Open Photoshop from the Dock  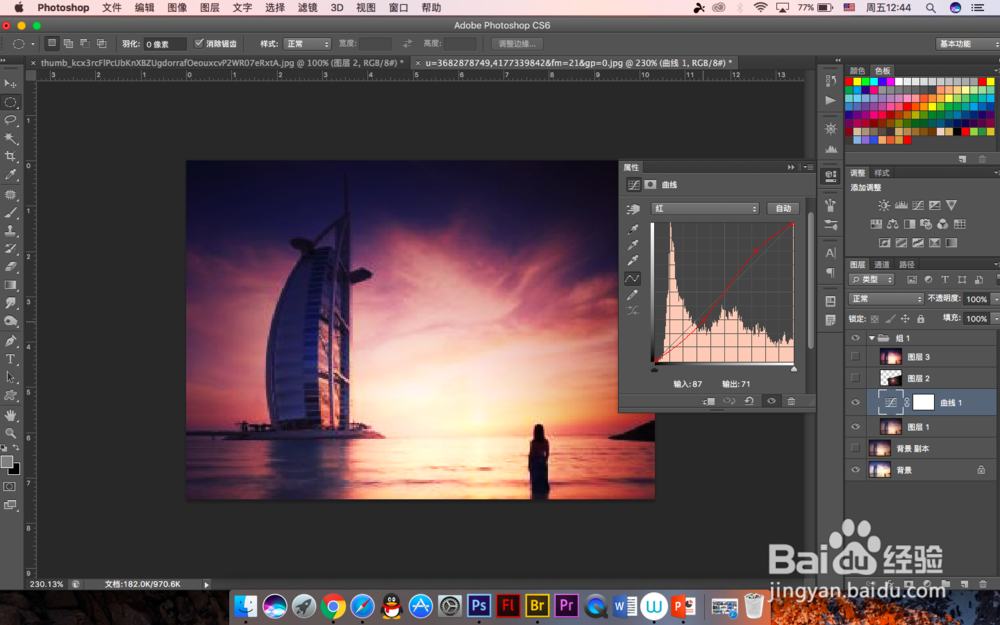coord(478,605)
